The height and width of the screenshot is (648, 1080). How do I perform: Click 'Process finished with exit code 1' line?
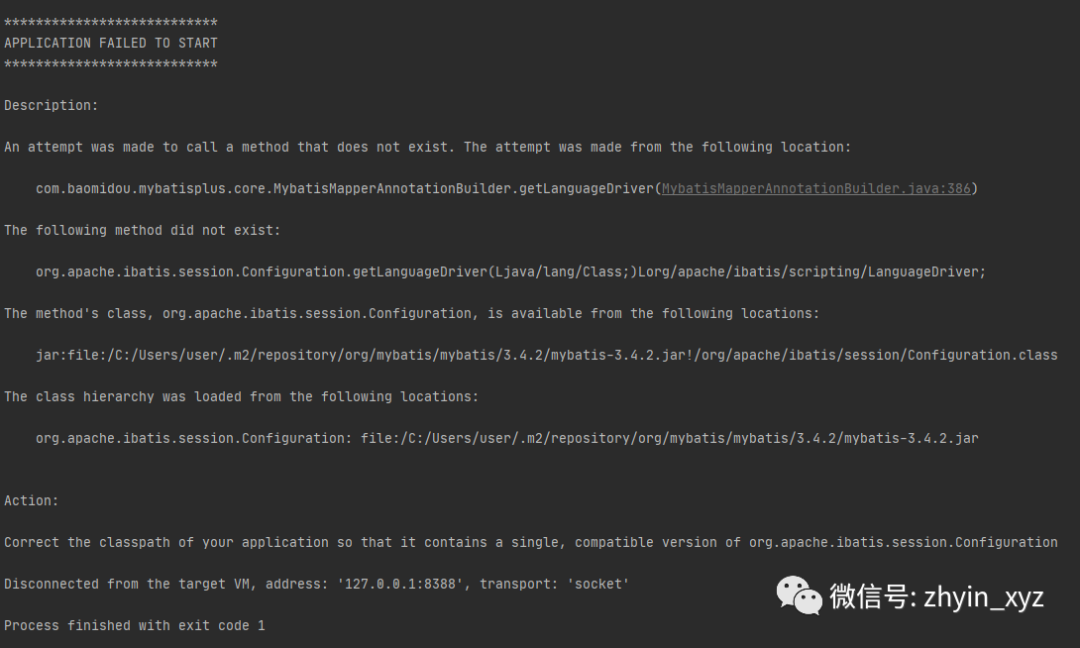point(134,625)
